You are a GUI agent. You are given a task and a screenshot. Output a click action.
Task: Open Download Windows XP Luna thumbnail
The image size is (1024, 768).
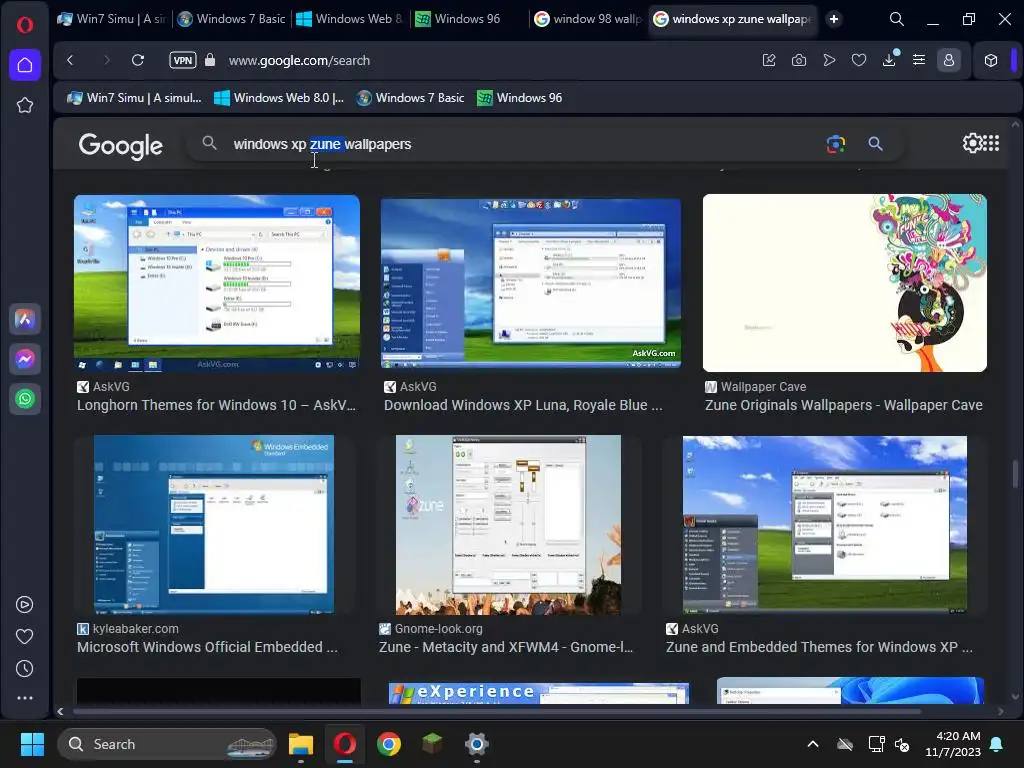[x=531, y=283]
